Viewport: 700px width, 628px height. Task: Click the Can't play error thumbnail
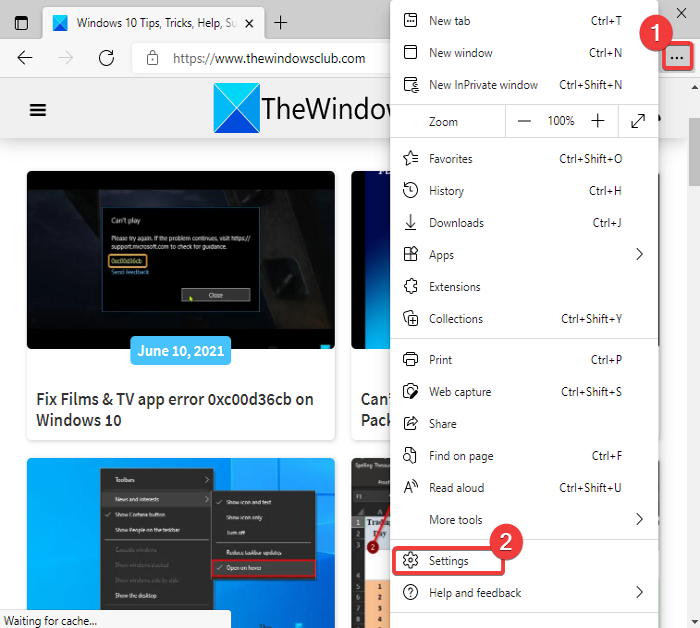tap(181, 260)
